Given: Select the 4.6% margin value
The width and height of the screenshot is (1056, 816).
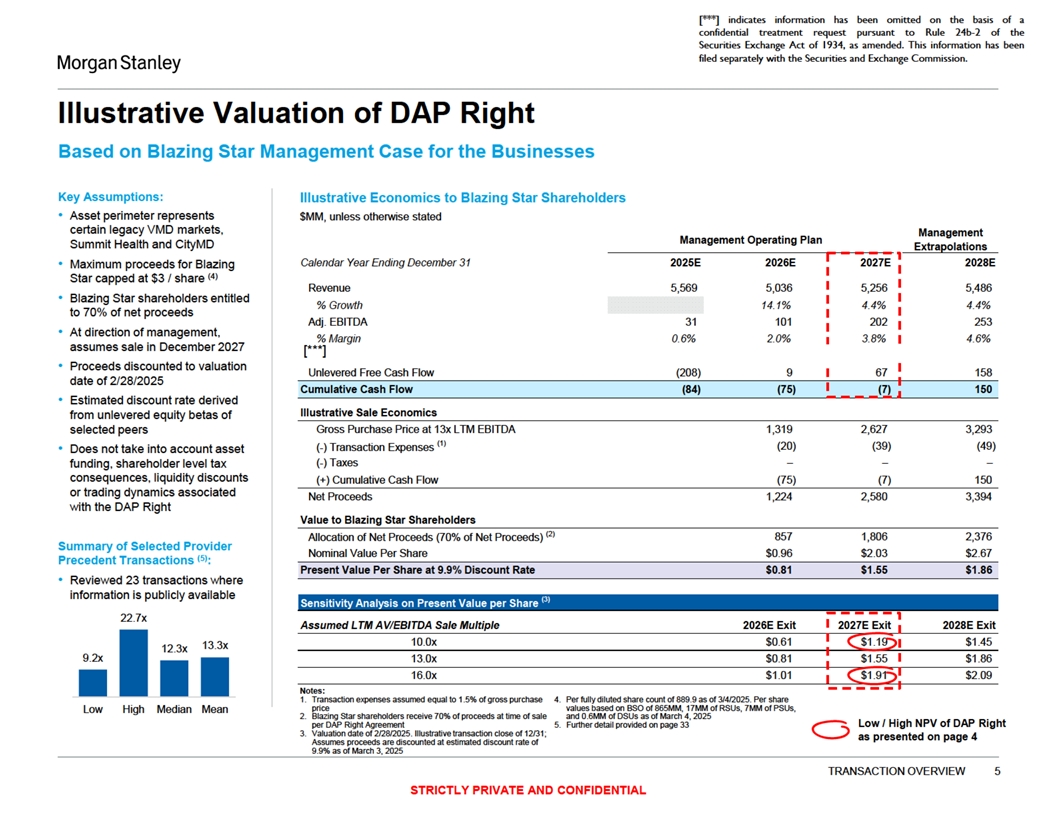Looking at the screenshot, I should [978, 339].
